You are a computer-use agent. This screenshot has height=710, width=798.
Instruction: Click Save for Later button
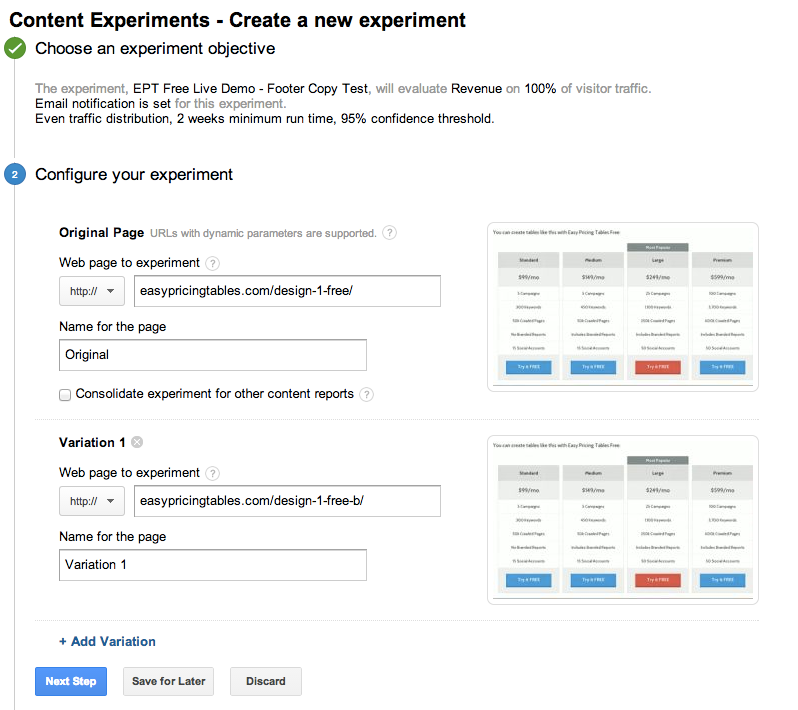pos(168,681)
